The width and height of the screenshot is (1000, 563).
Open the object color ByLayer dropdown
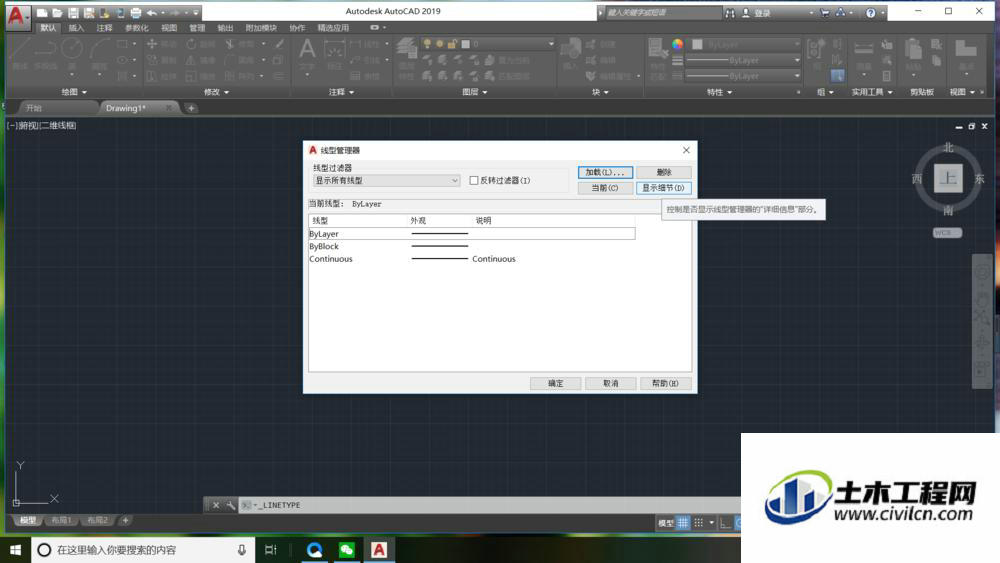coord(746,45)
